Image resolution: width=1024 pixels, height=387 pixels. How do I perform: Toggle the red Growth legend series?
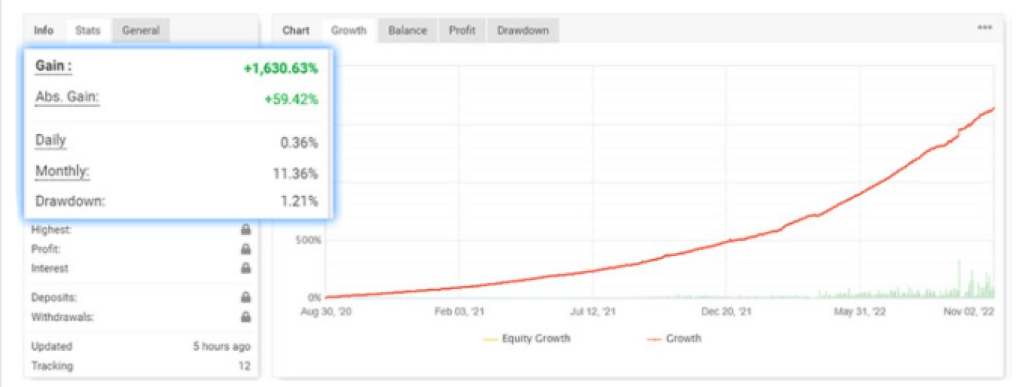coord(674,339)
